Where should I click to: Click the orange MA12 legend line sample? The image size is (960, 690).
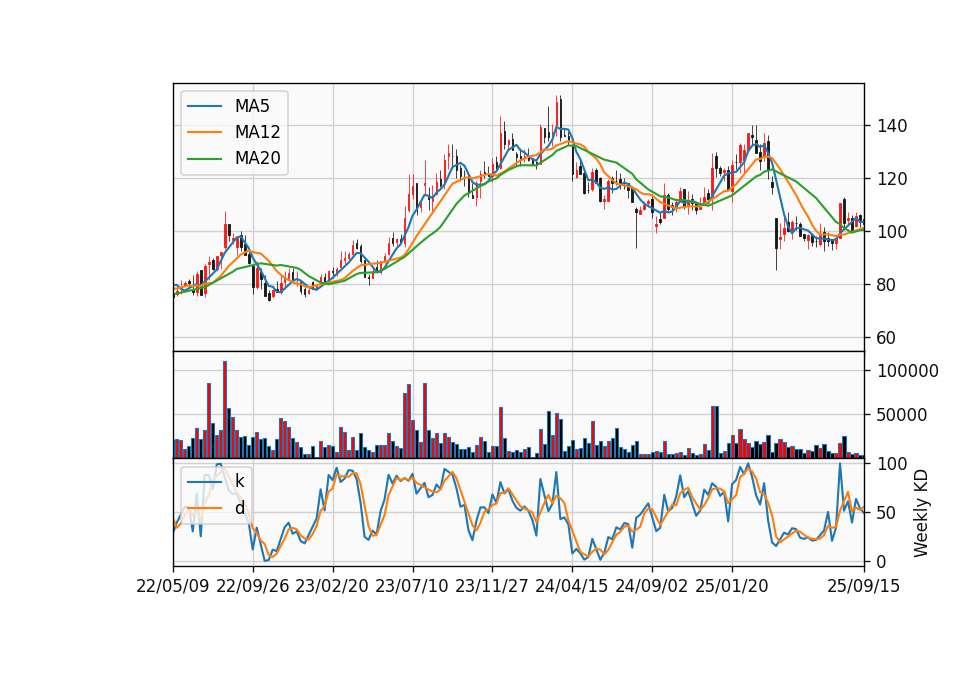(x=204, y=132)
